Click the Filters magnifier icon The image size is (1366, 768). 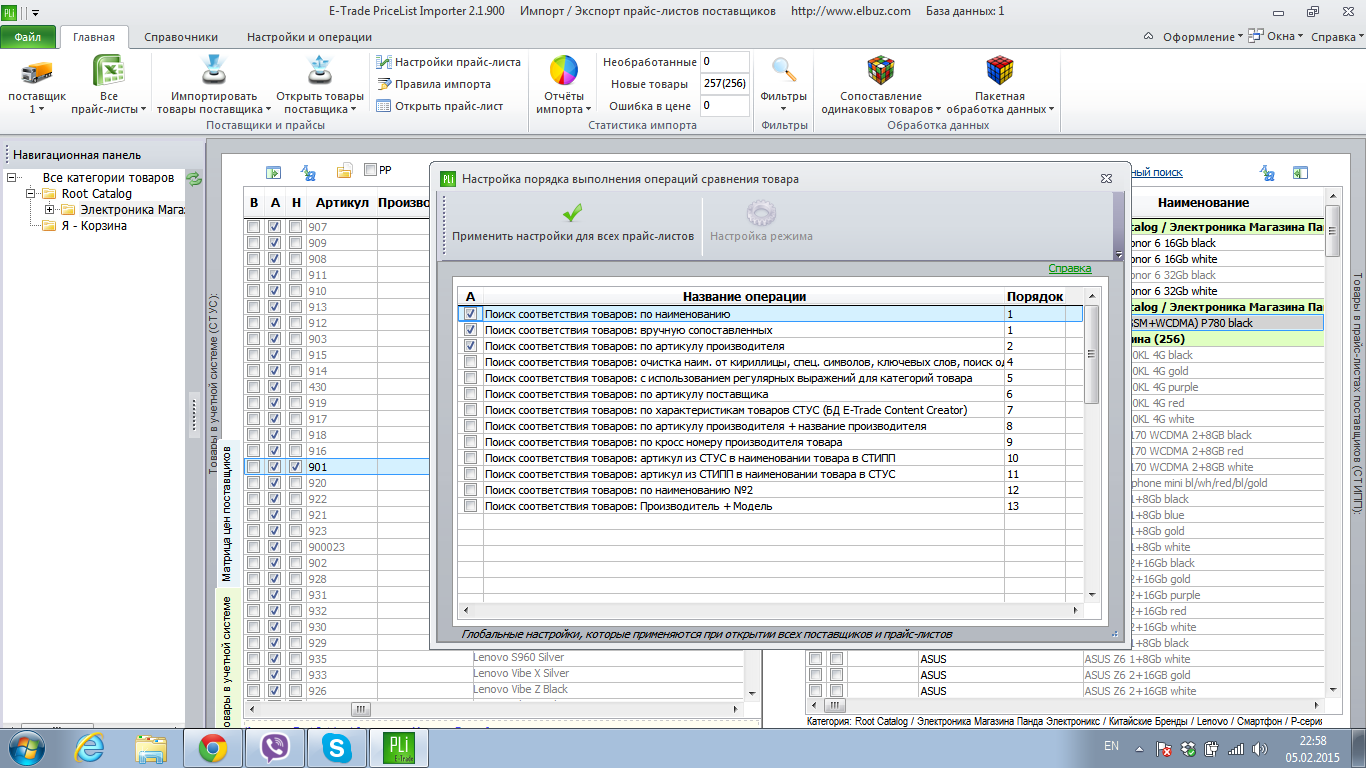[x=784, y=70]
